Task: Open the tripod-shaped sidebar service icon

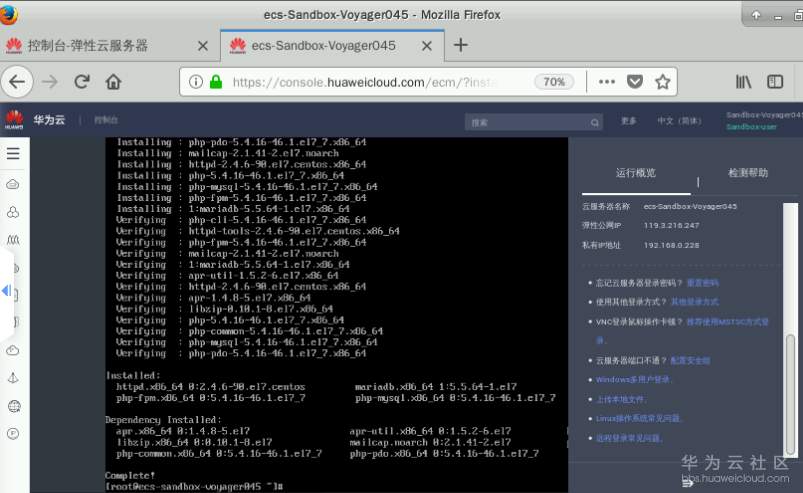Action: (13, 378)
